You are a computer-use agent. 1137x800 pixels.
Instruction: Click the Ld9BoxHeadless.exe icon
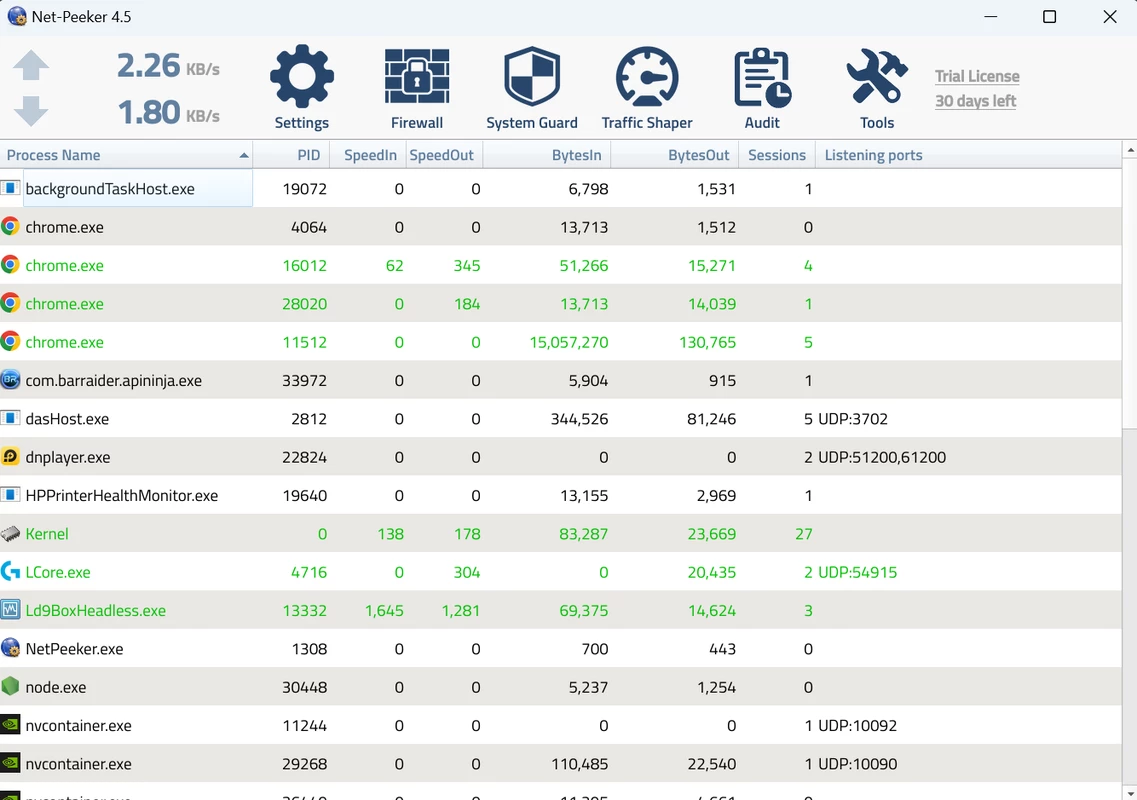pyautogui.click(x=10, y=610)
